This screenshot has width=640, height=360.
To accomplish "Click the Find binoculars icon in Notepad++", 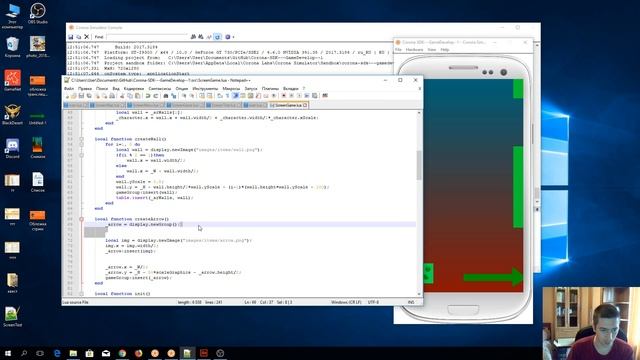I will [166, 96].
